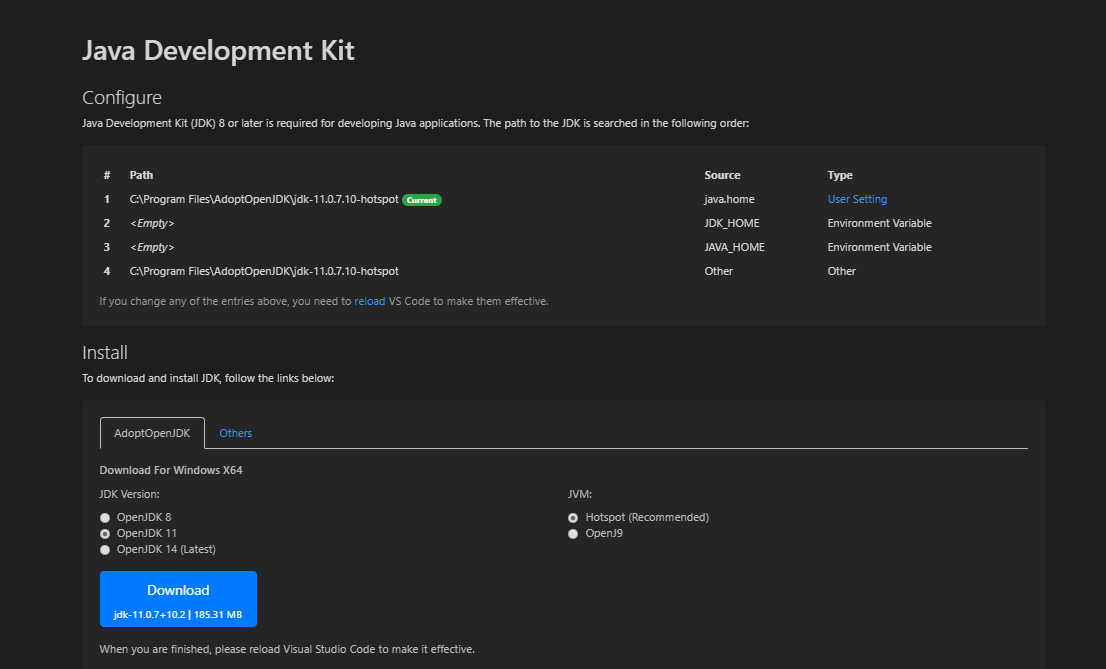The width and height of the screenshot is (1106, 669).
Task: Click the green Current badge
Action: [x=422, y=200]
